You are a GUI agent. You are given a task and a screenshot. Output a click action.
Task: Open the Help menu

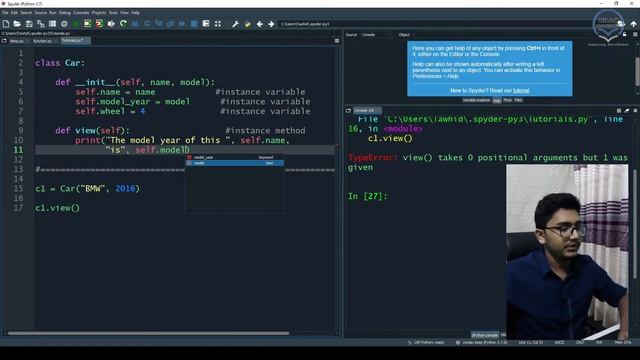coord(135,13)
